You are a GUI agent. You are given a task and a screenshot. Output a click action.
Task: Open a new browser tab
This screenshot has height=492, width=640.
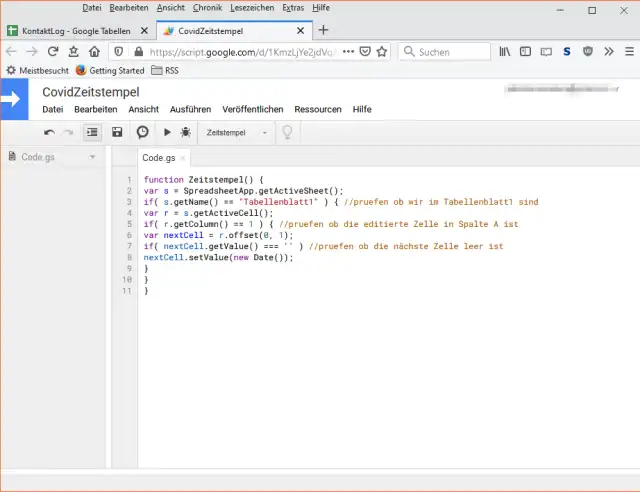coord(323,30)
